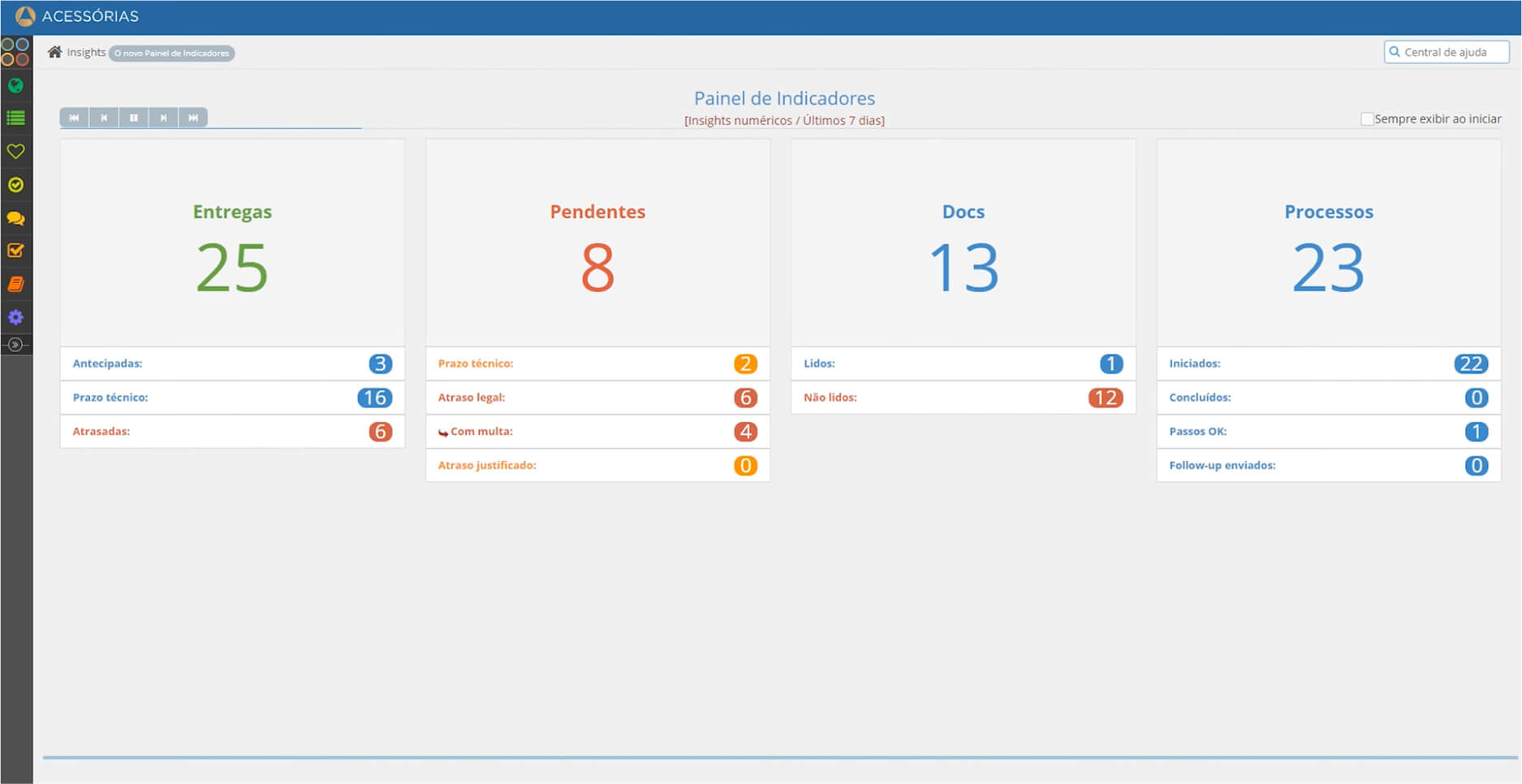Viewport: 1522px width, 784px height.
Task: Select the Lidos row
Action: pyautogui.click(x=964, y=364)
